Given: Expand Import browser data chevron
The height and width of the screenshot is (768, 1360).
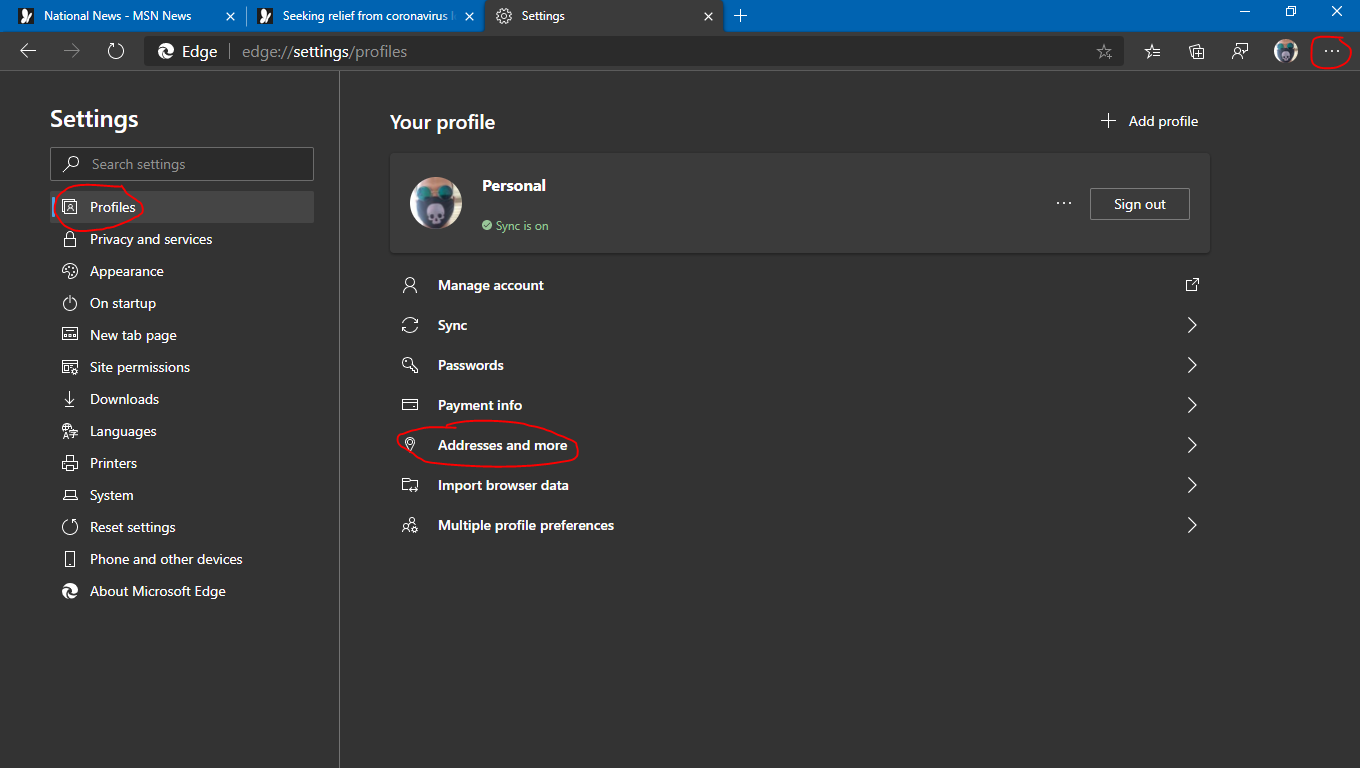Looking at the screenshot, I should pyautogui.click(x=1192, y=485).
